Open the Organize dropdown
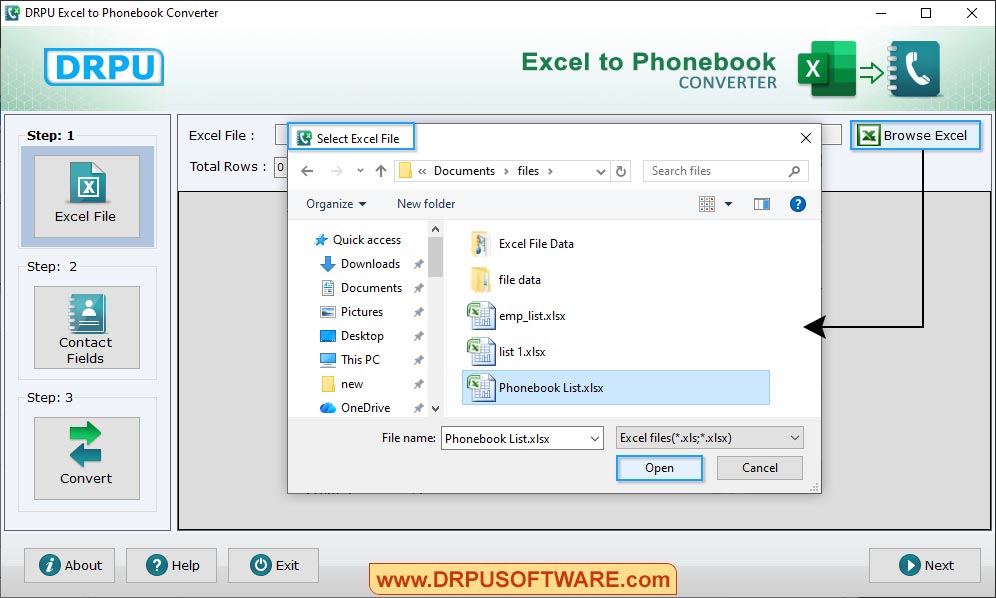The image size is (996, 598). click(x=335, y=203)
